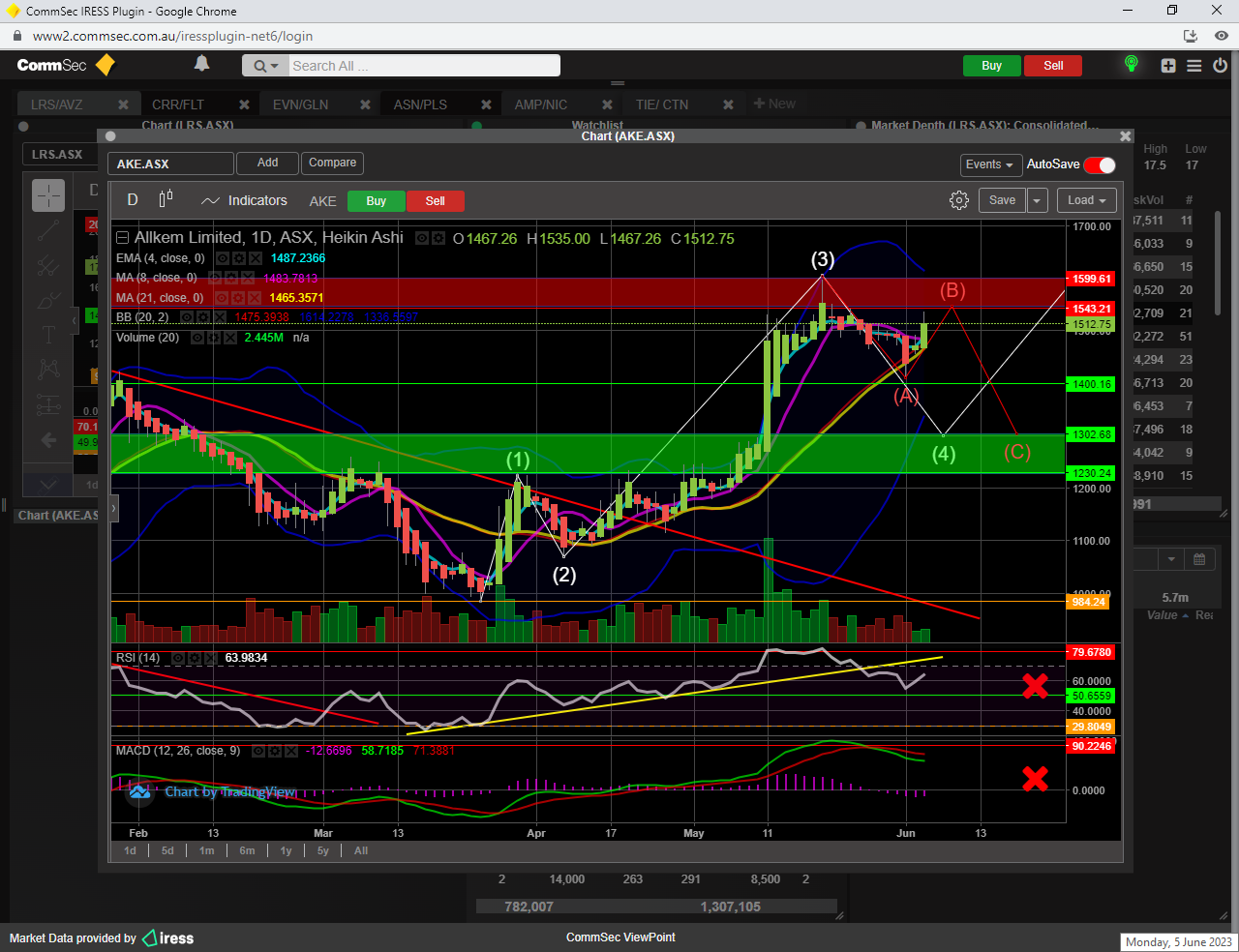This screenshot has width=1239, height=952.
Task: Click the add panel plus icon
Action: click(1168, 66)
